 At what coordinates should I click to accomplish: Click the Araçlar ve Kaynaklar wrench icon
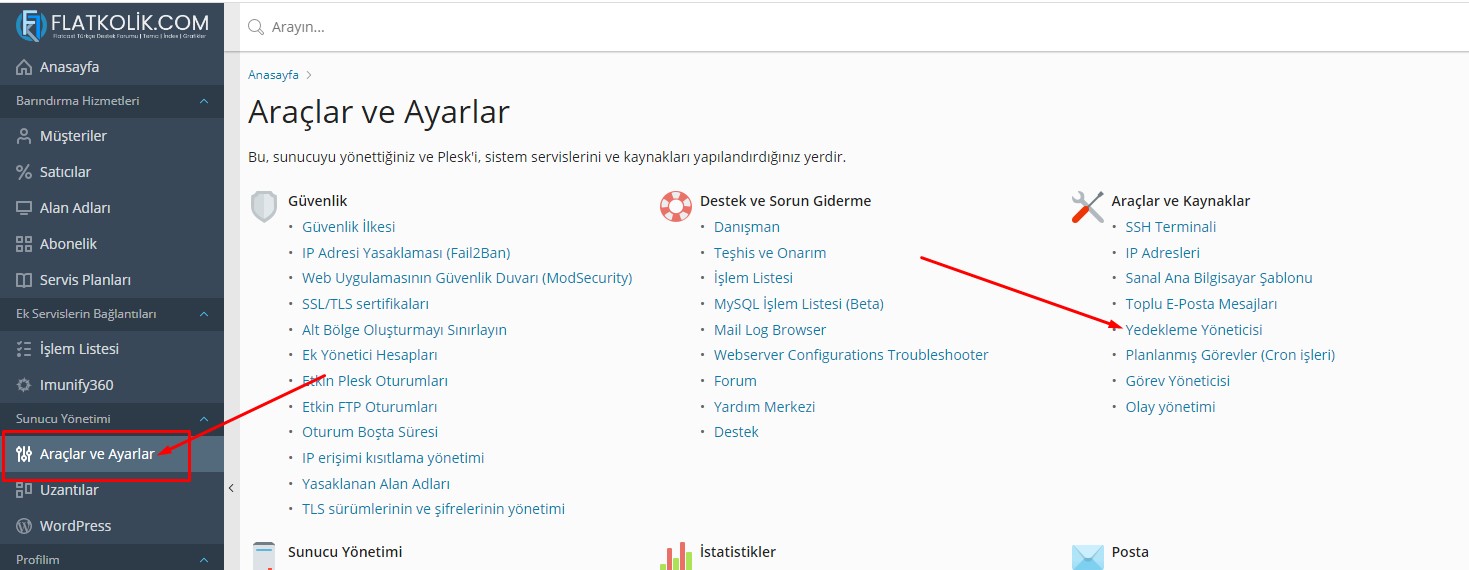pos(1087,207)
